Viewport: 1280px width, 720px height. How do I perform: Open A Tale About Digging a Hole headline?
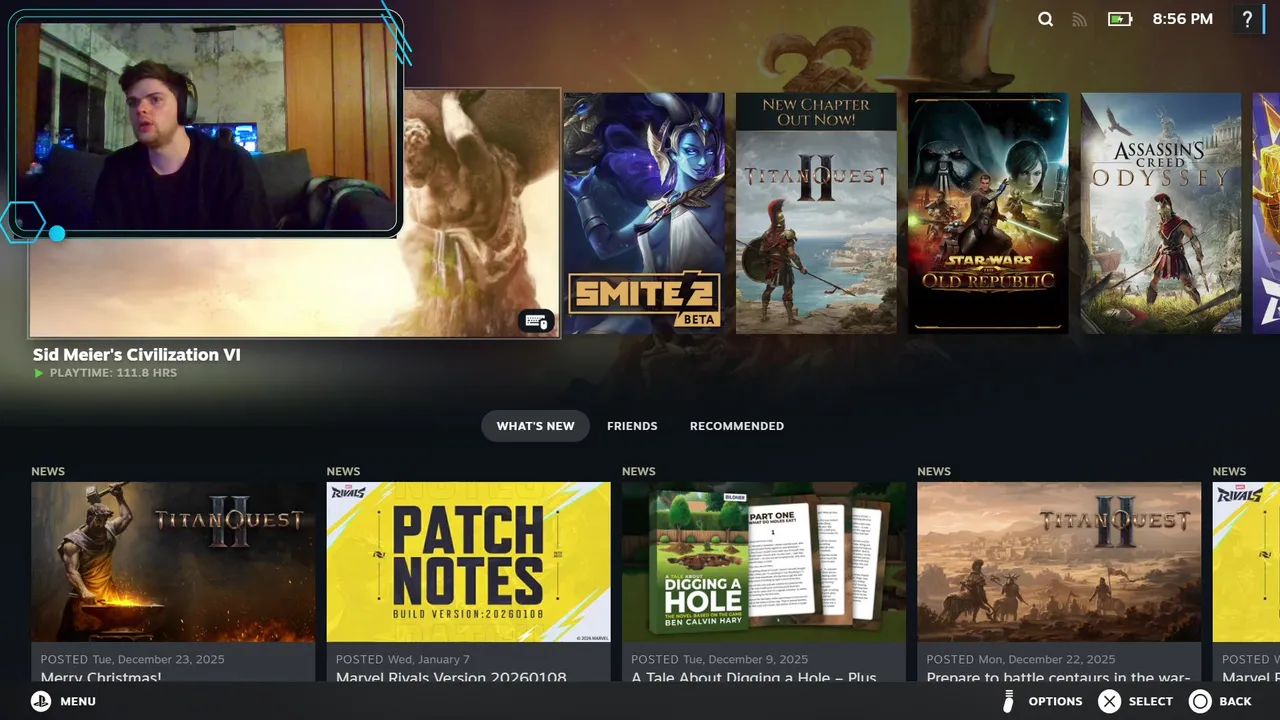(x=754, y=677)
